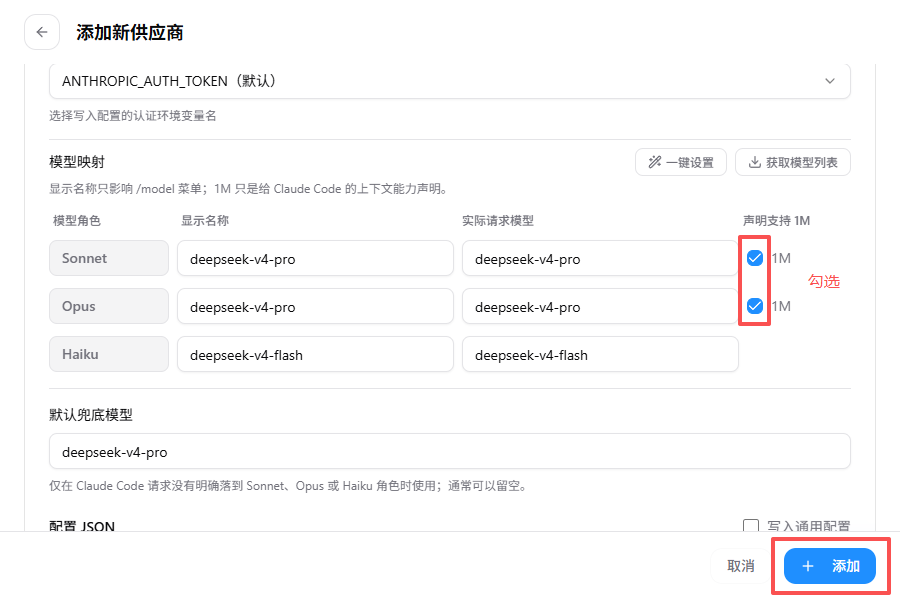
Task: Open the ANTHROPIC_AUTH_TOKEN environment variable dropdown
Action: [x=449, y=81]
